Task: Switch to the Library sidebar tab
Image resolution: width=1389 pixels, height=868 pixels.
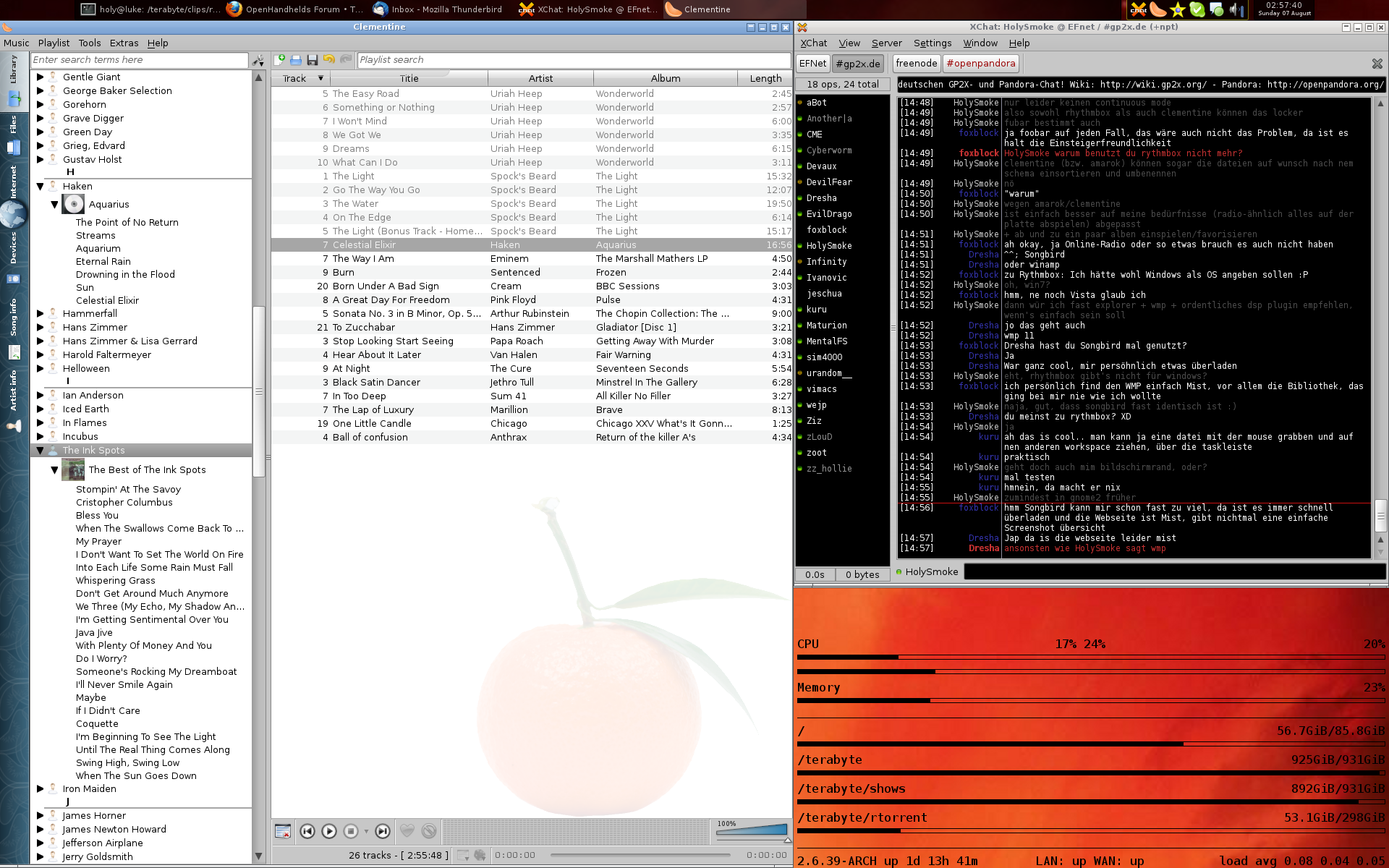Action: point(14,83)
